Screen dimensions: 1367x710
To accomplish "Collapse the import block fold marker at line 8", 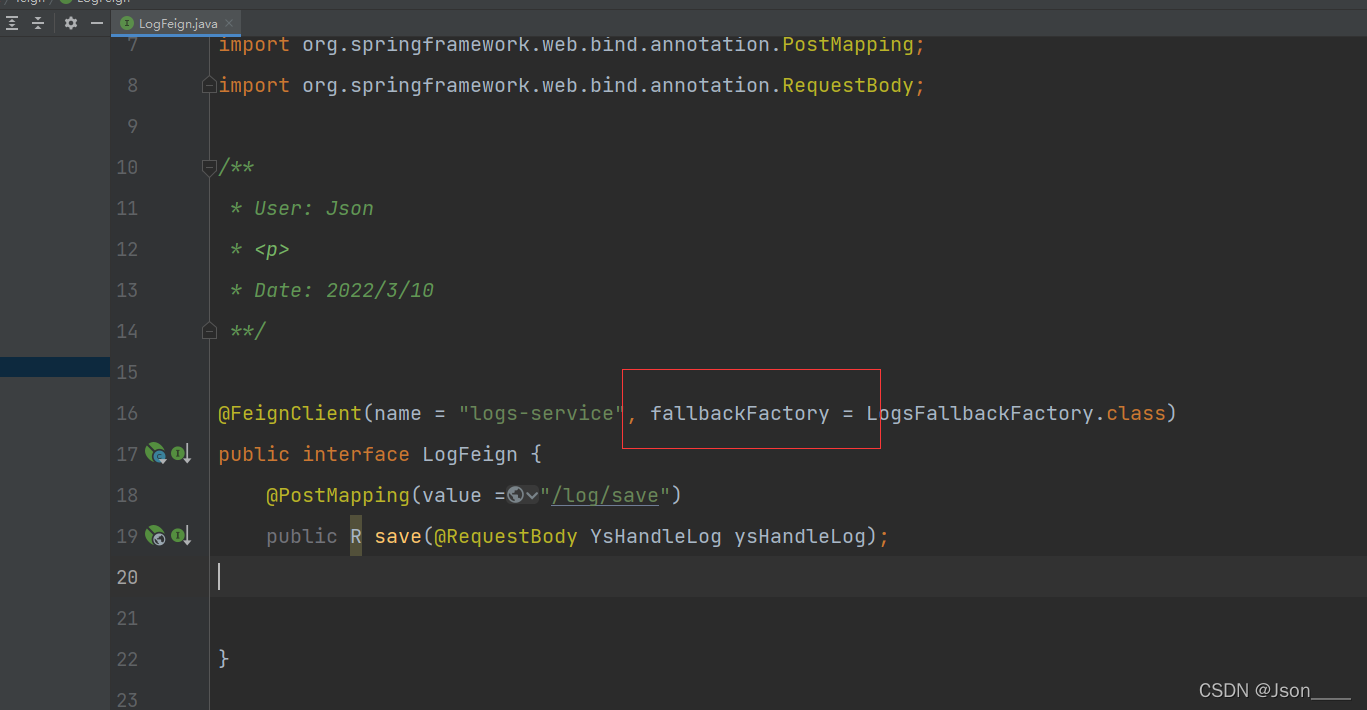I will [209, 85].
